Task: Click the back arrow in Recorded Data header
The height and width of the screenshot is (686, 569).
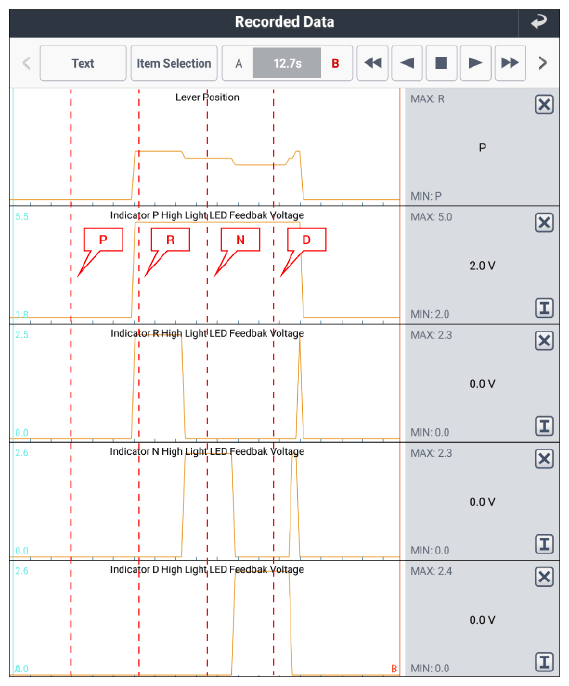Action: [x=539, y=21]
